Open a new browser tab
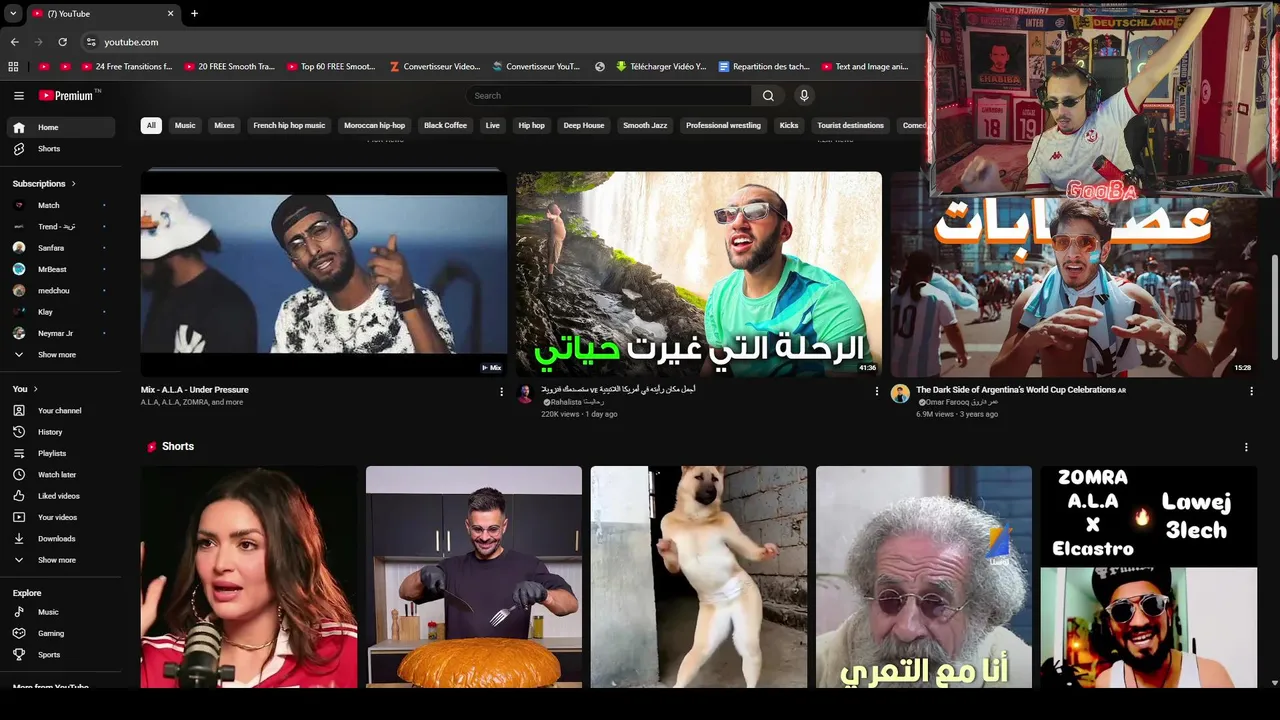Viewport: 1280px width, 720px height. 194,13
